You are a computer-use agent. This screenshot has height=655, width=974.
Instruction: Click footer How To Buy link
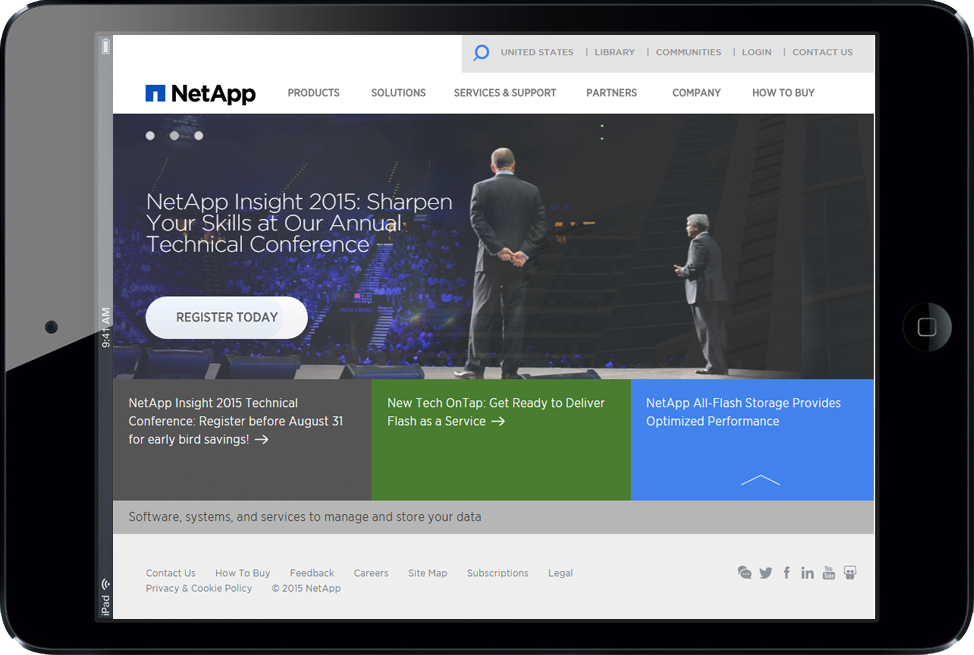(x=242, y=573)
